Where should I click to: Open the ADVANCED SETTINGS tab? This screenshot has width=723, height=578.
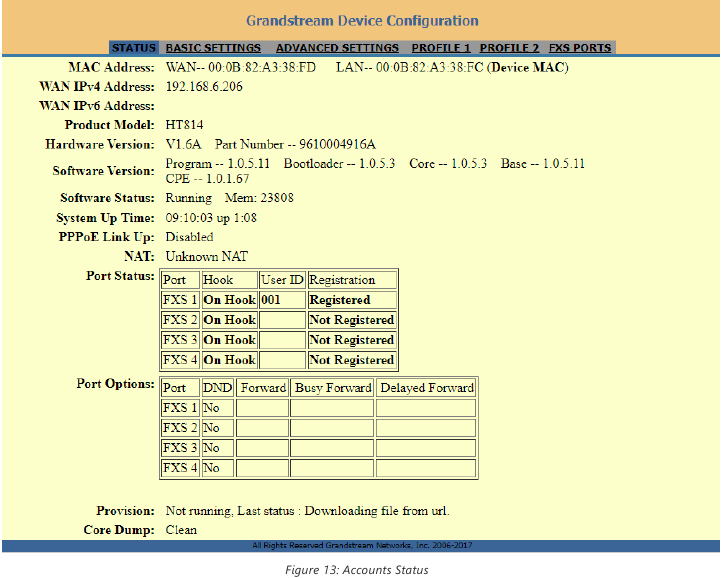[x=337, y=48]
